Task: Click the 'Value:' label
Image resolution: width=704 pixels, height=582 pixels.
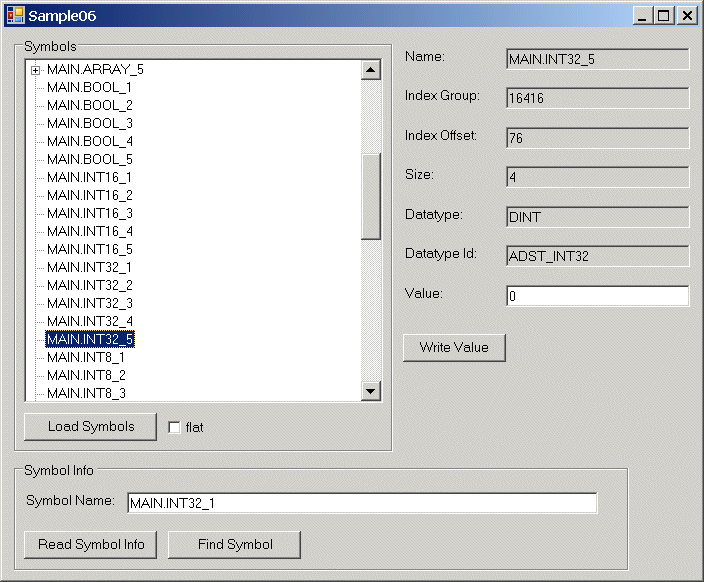Action: pos(423,293)
